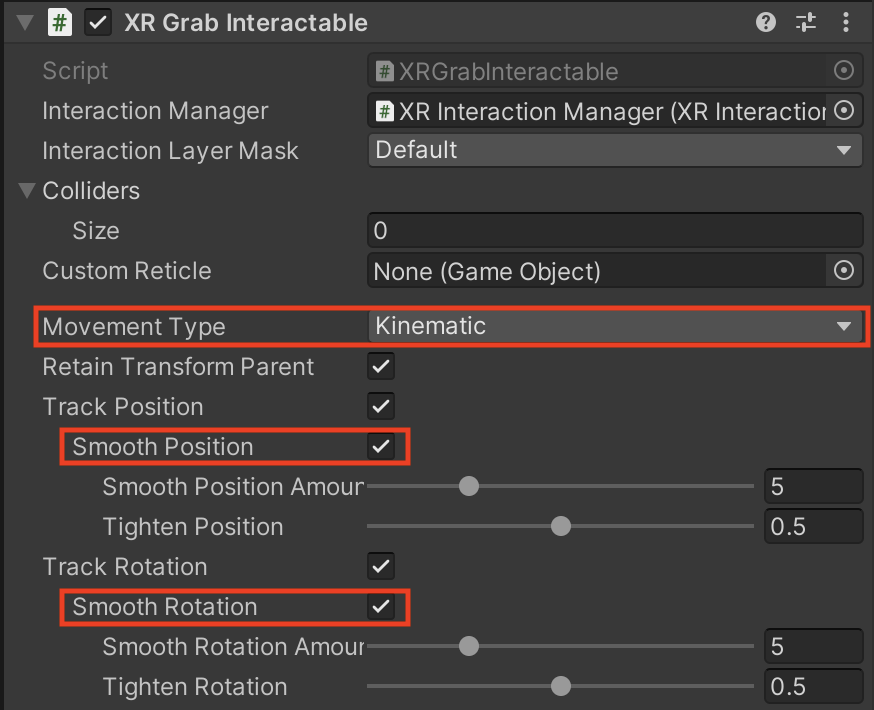Image resolution: width=874 pixels, height=710 pixels.
Task: Click the XR Grab Interactable script icon
Action: point(60,23)
